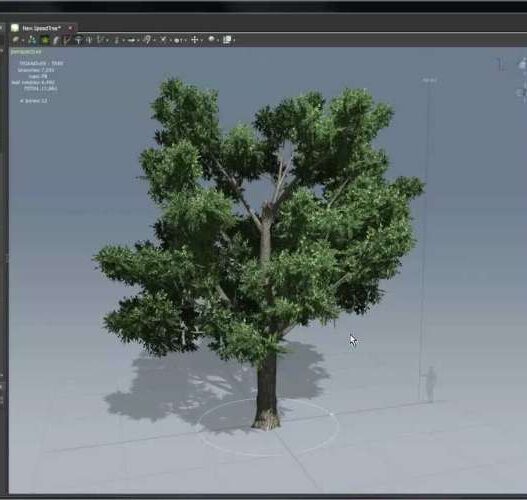Image resolution: width=527 pixels, height=500 pixels.
Task: Open the dropdown beside the second sphere icon
Action: point(218,41)
